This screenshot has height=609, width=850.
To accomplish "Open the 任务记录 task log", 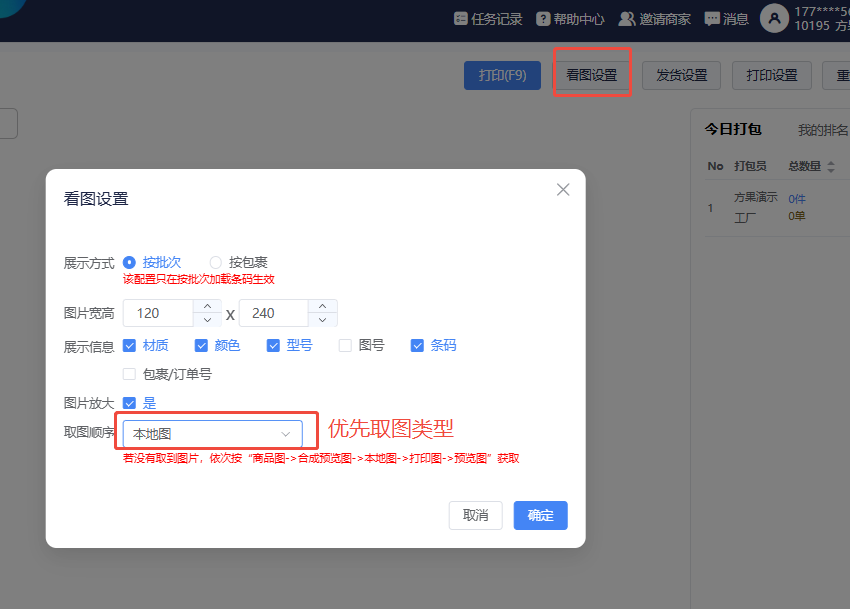I will [x=488, y=19].
